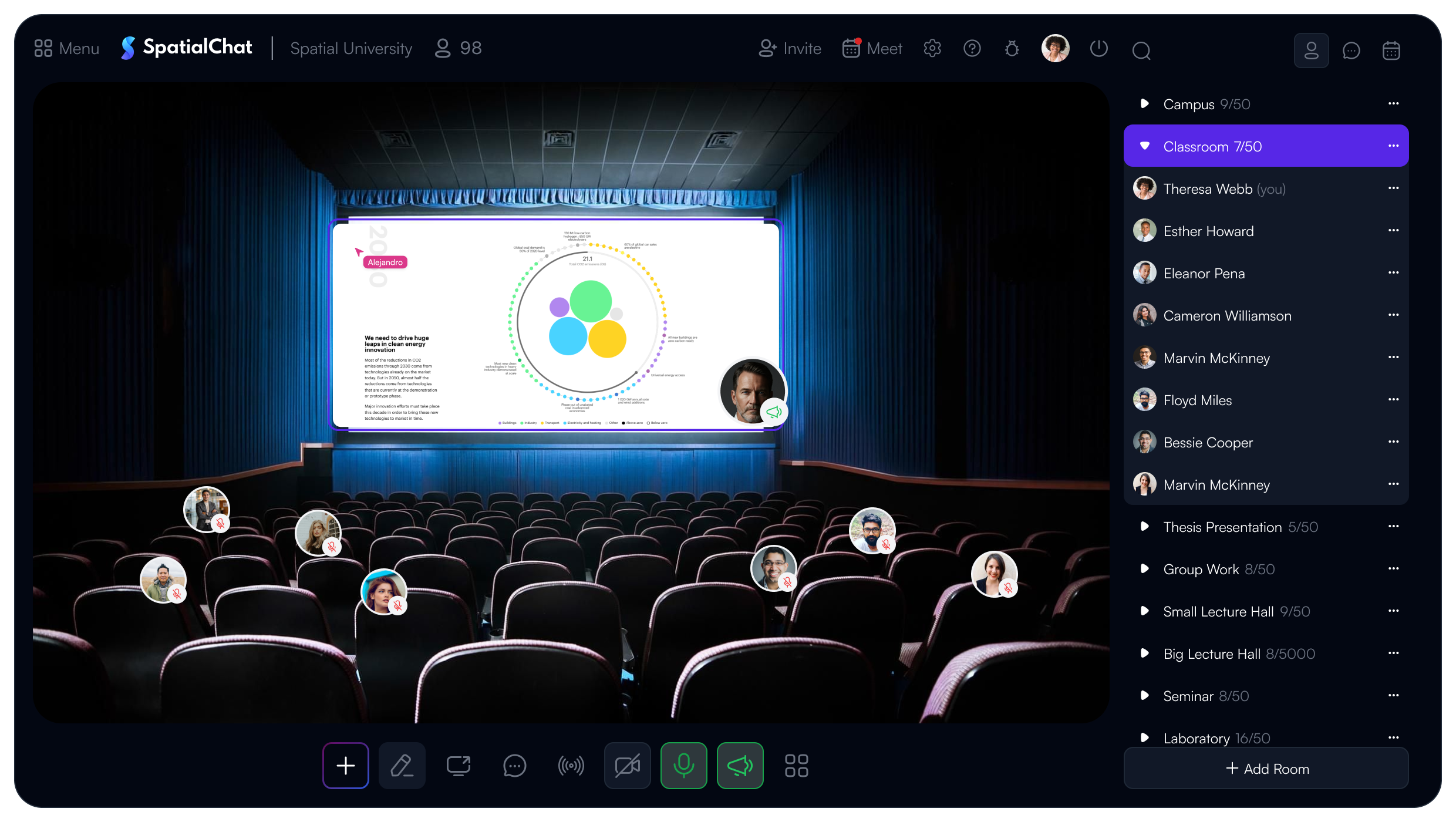Expand the Seminar room
1456x822 pixels.
(1144, 695)
